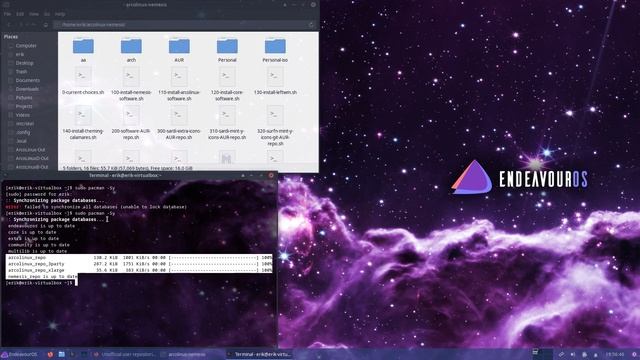
Task: Open the File menu in file manager
Action: click(x=7, y=14)
